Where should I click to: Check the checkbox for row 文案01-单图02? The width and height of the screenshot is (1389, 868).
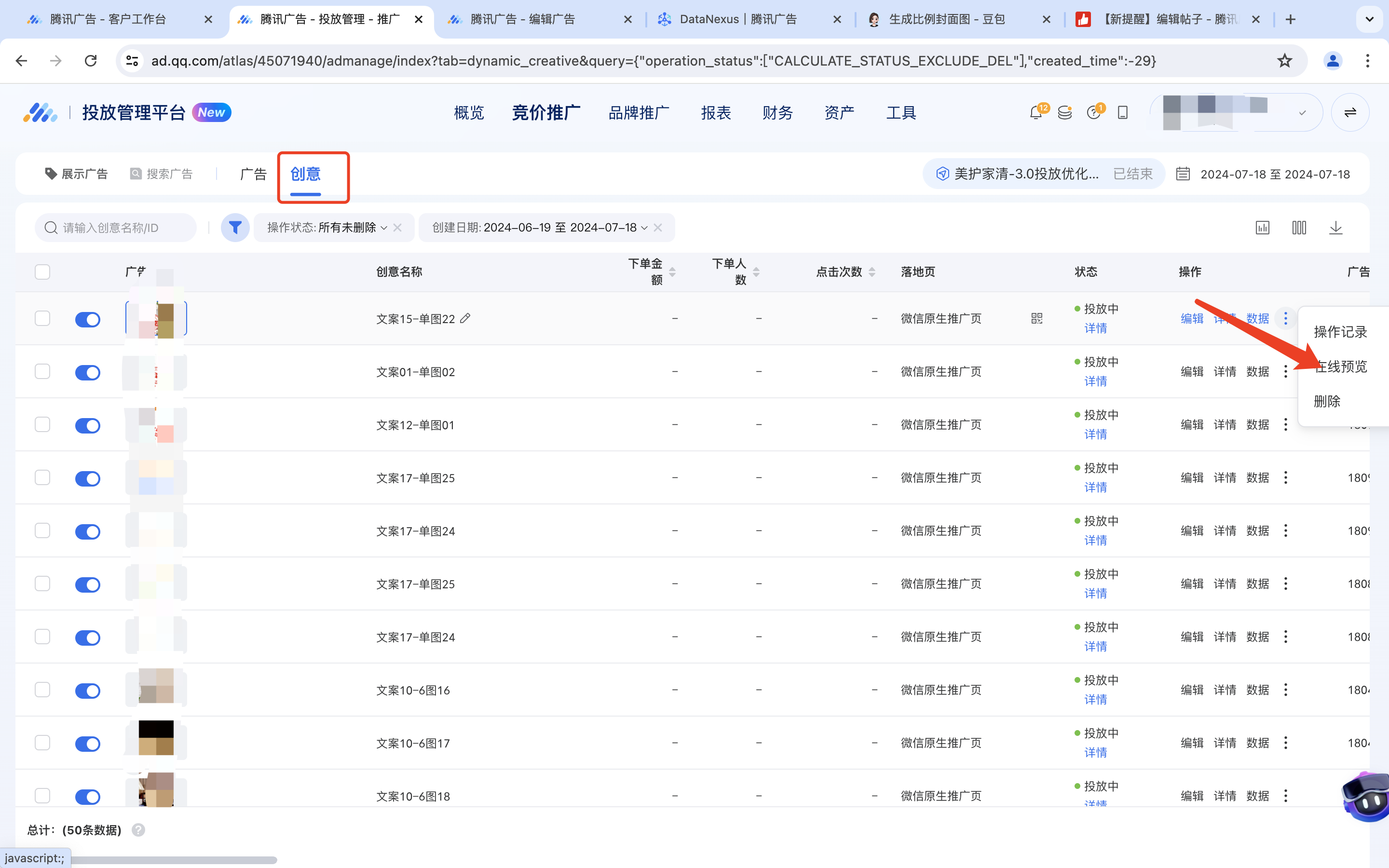pos(42,371)
